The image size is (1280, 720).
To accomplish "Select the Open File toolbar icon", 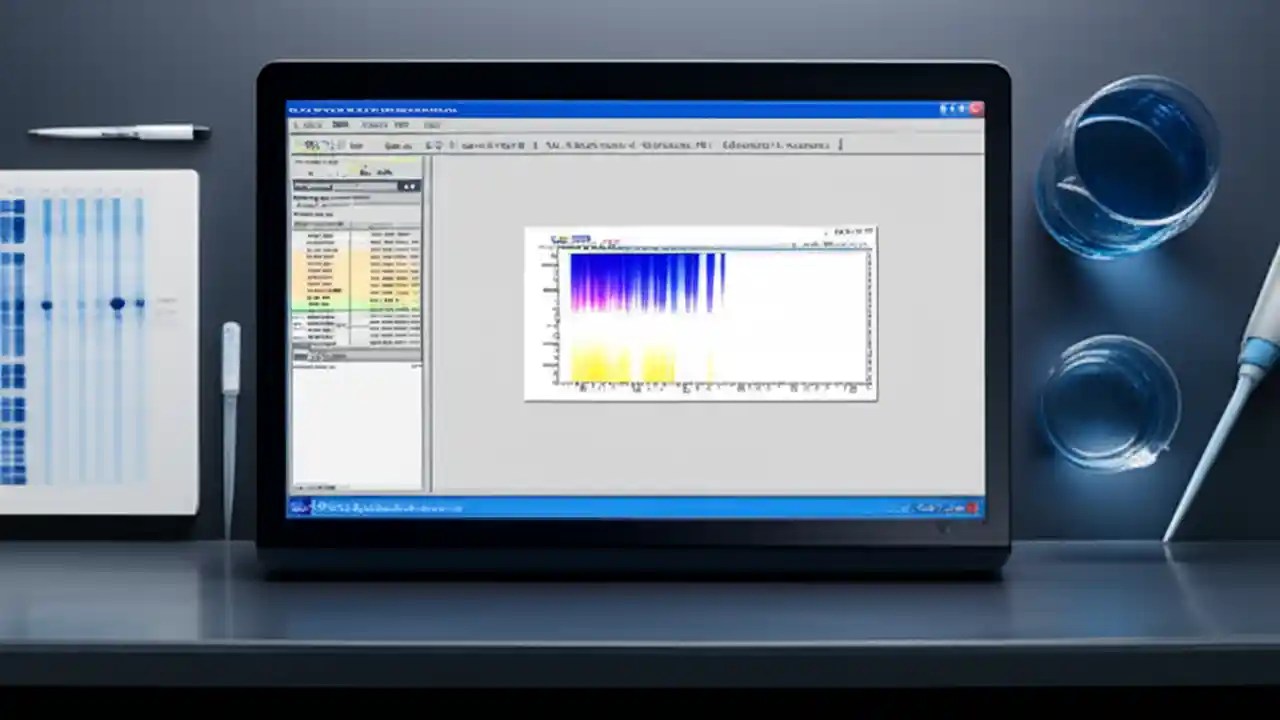I will point(308,145).
